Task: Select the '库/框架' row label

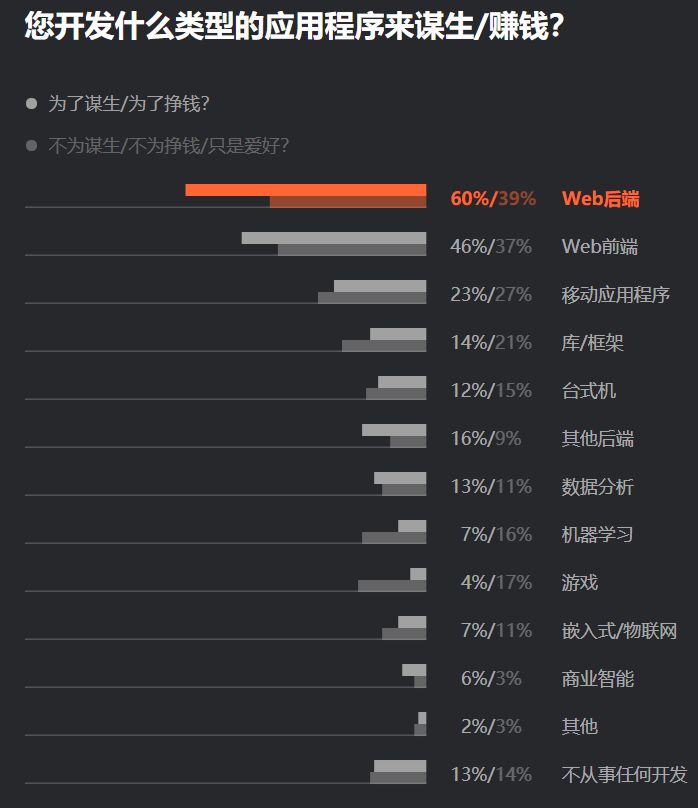Action: click(x=592, y=342)
